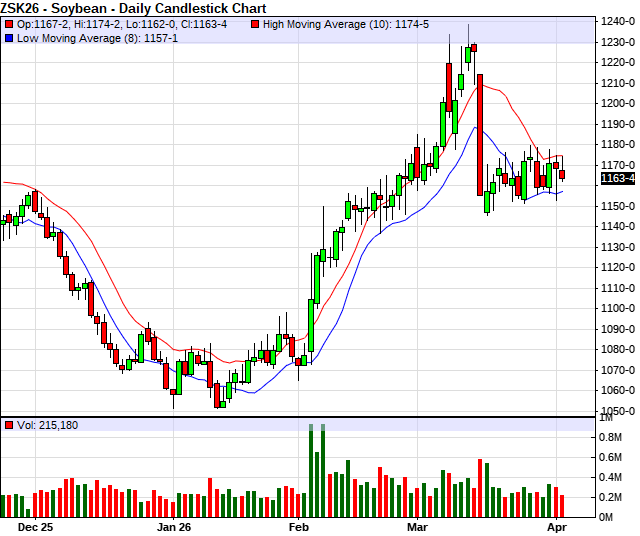Image resolution: width=640 pixels, height=536 pixels.
Task: Click the current price tag 1163-4
Action: tap(618, 178)
